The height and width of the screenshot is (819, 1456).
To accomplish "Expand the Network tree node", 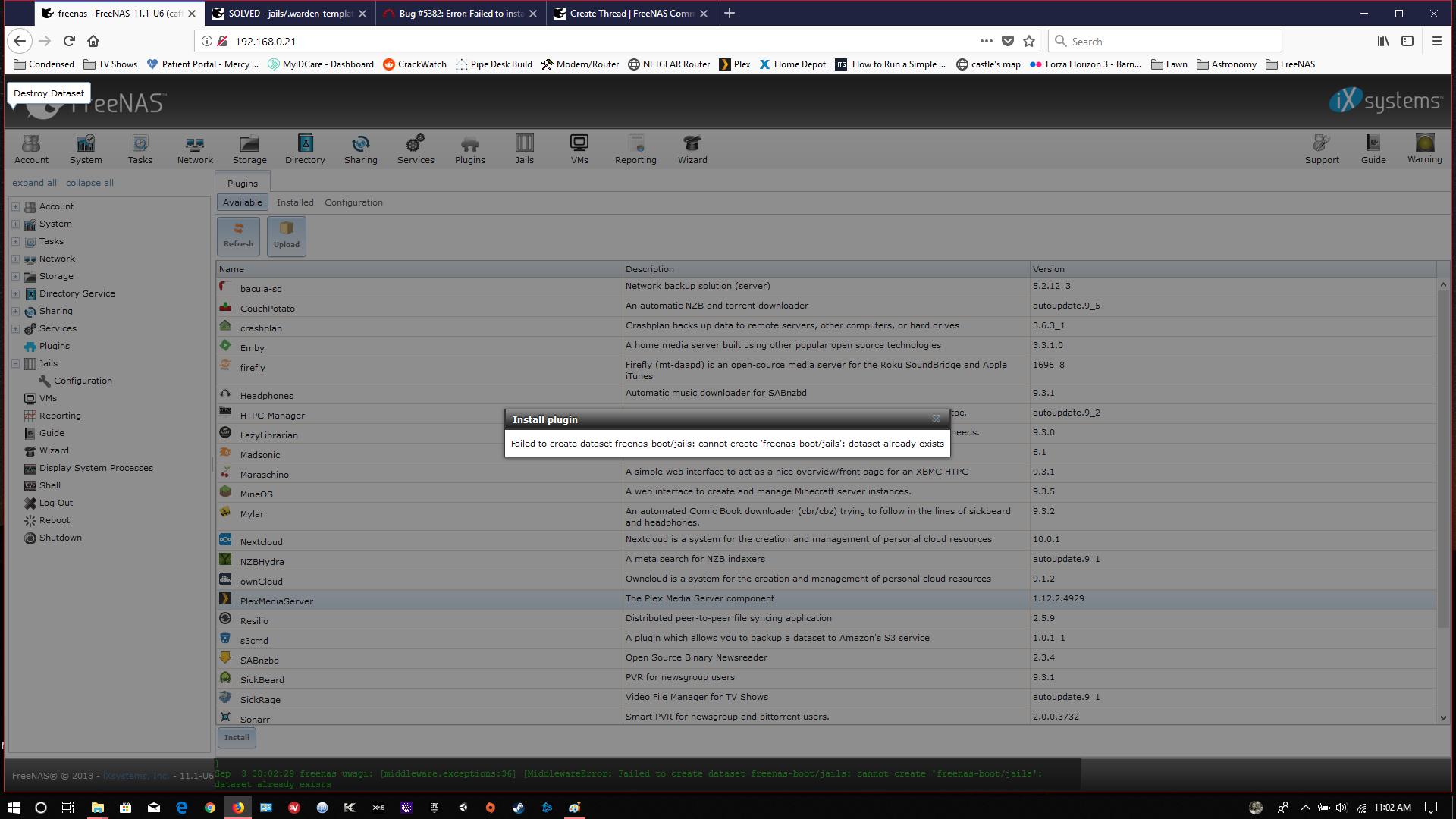I will click(15, 259).
